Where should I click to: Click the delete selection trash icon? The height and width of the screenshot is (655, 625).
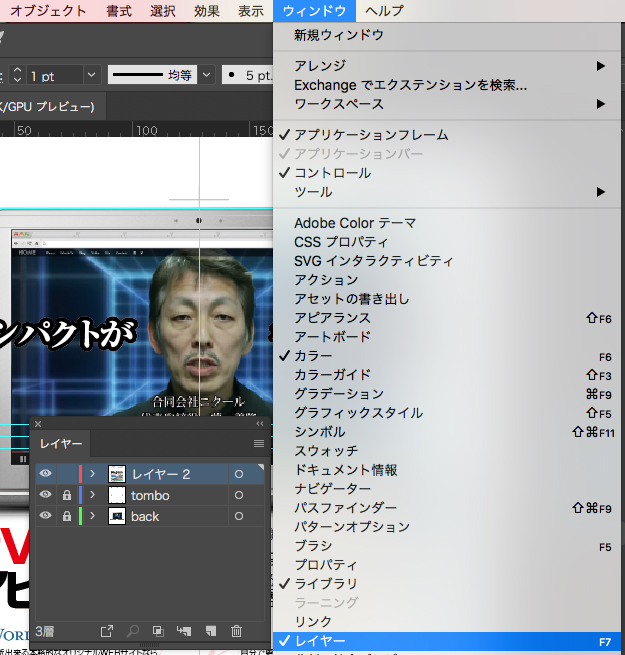point(236,631)
